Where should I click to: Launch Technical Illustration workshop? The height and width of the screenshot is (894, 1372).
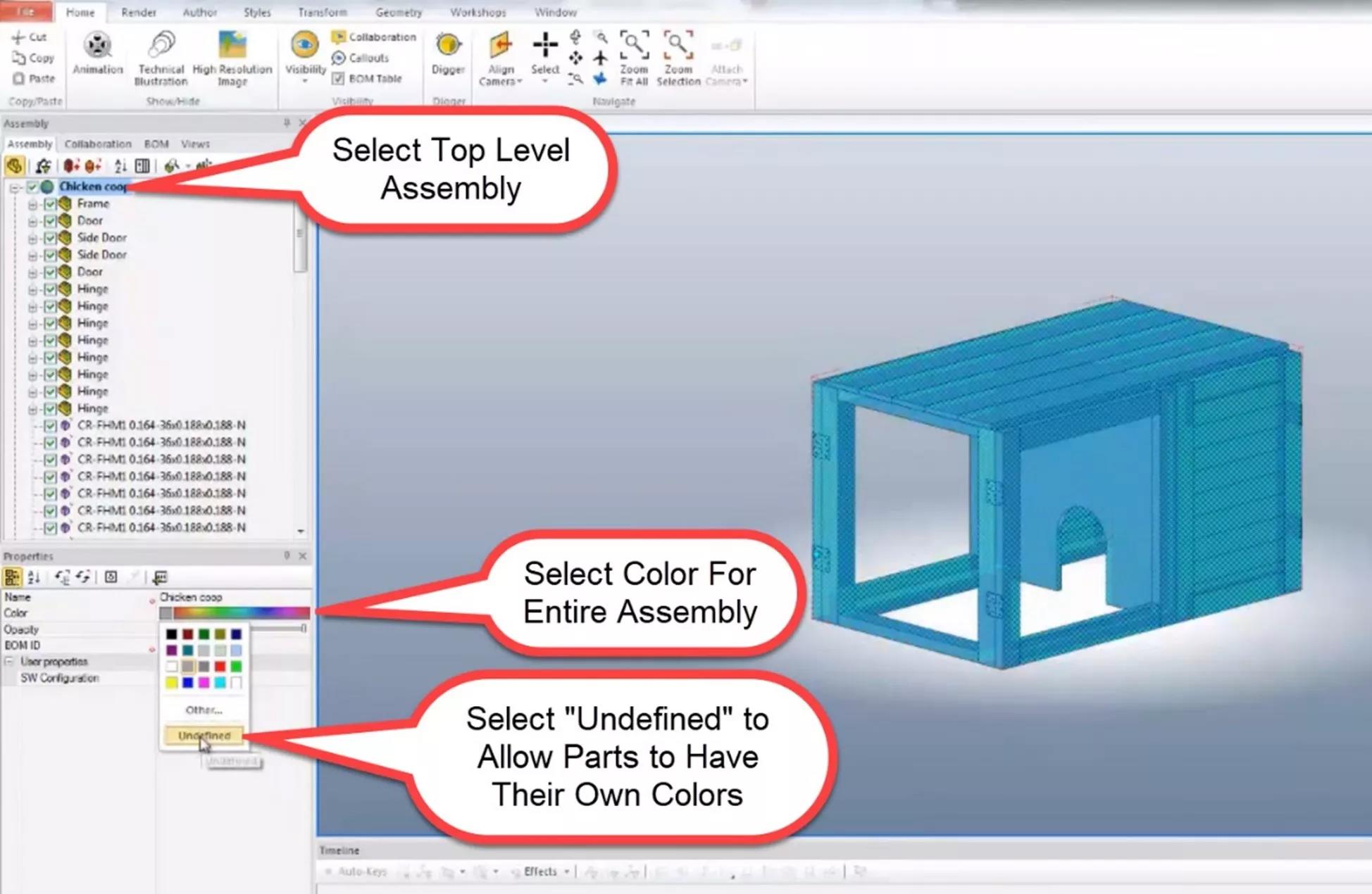[x=161, y=58]
